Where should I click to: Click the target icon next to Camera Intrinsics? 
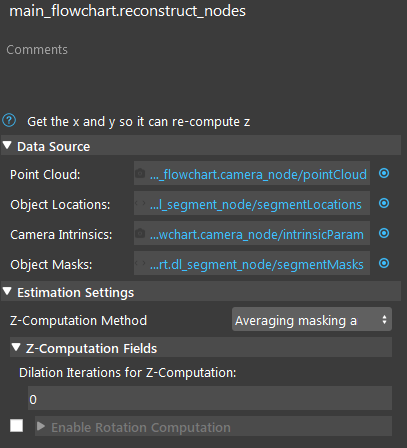[x=384, y=233]
